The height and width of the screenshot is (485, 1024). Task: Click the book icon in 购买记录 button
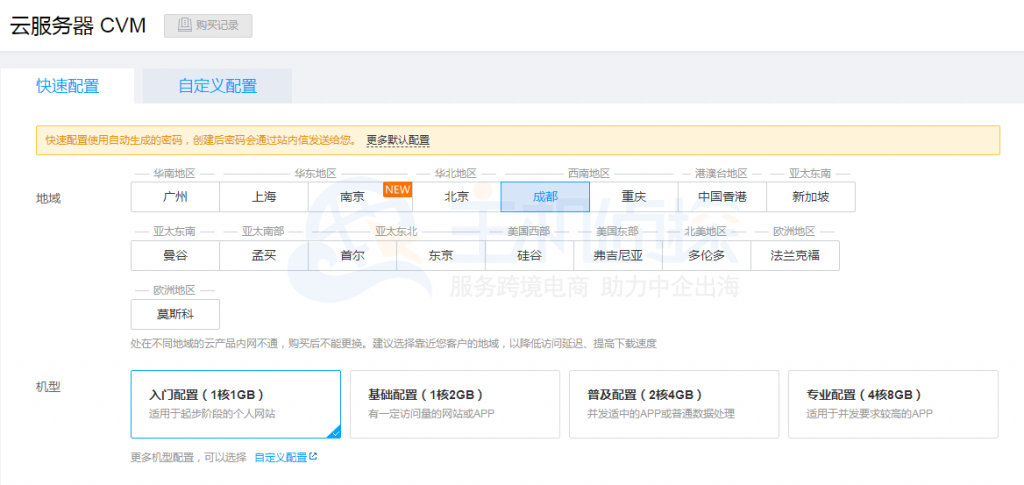point(185,25)
